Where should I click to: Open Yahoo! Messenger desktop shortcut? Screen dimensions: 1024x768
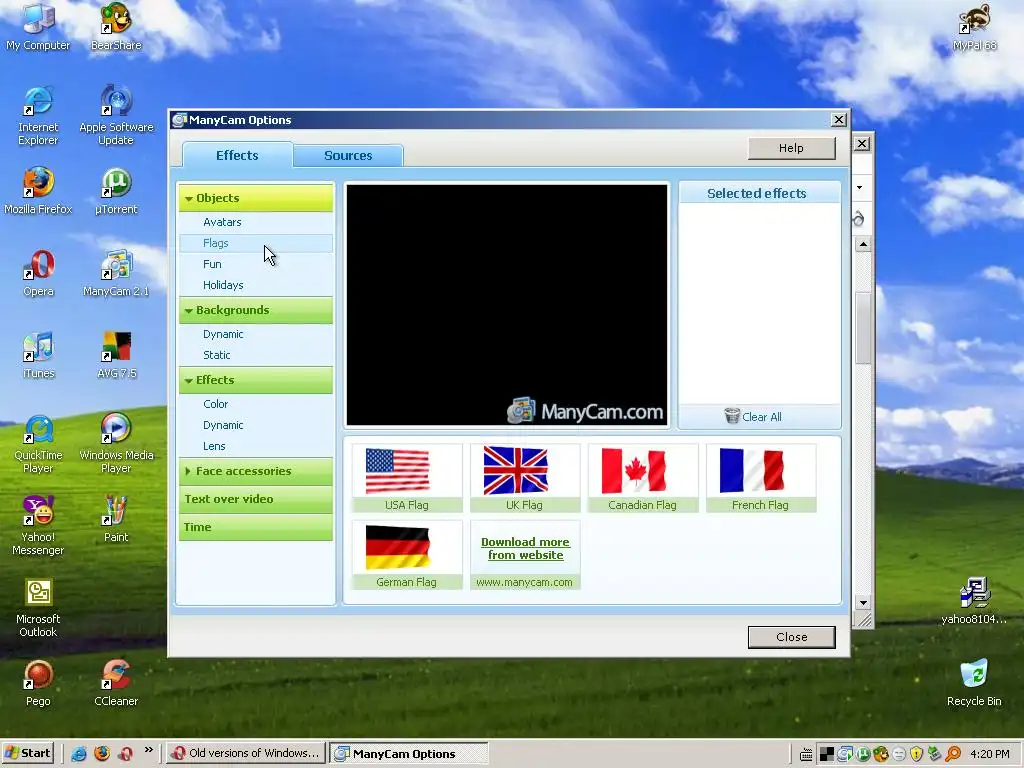(38, 526)
